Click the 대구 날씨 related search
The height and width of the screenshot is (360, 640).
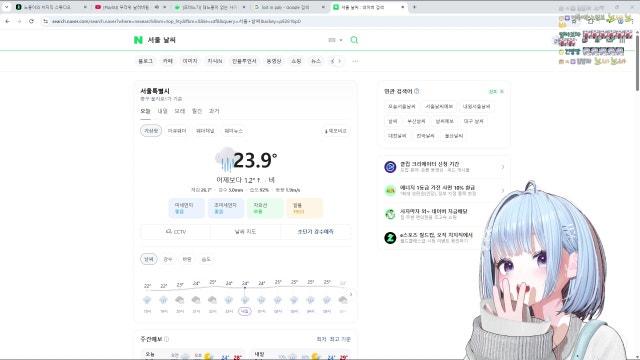pos(473,121)
